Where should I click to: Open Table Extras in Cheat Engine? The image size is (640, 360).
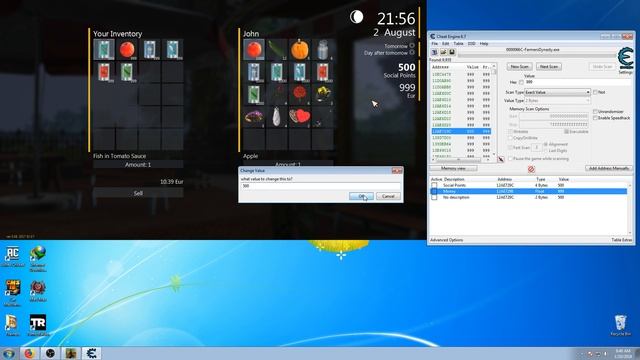(621, 240)
